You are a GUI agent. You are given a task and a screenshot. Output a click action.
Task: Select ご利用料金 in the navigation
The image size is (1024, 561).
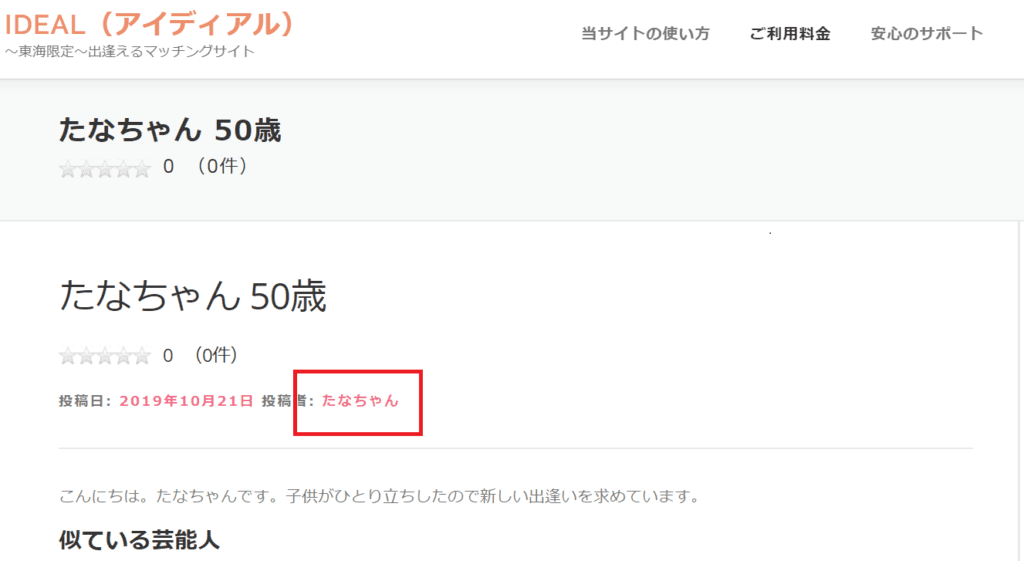click(790, 33)
